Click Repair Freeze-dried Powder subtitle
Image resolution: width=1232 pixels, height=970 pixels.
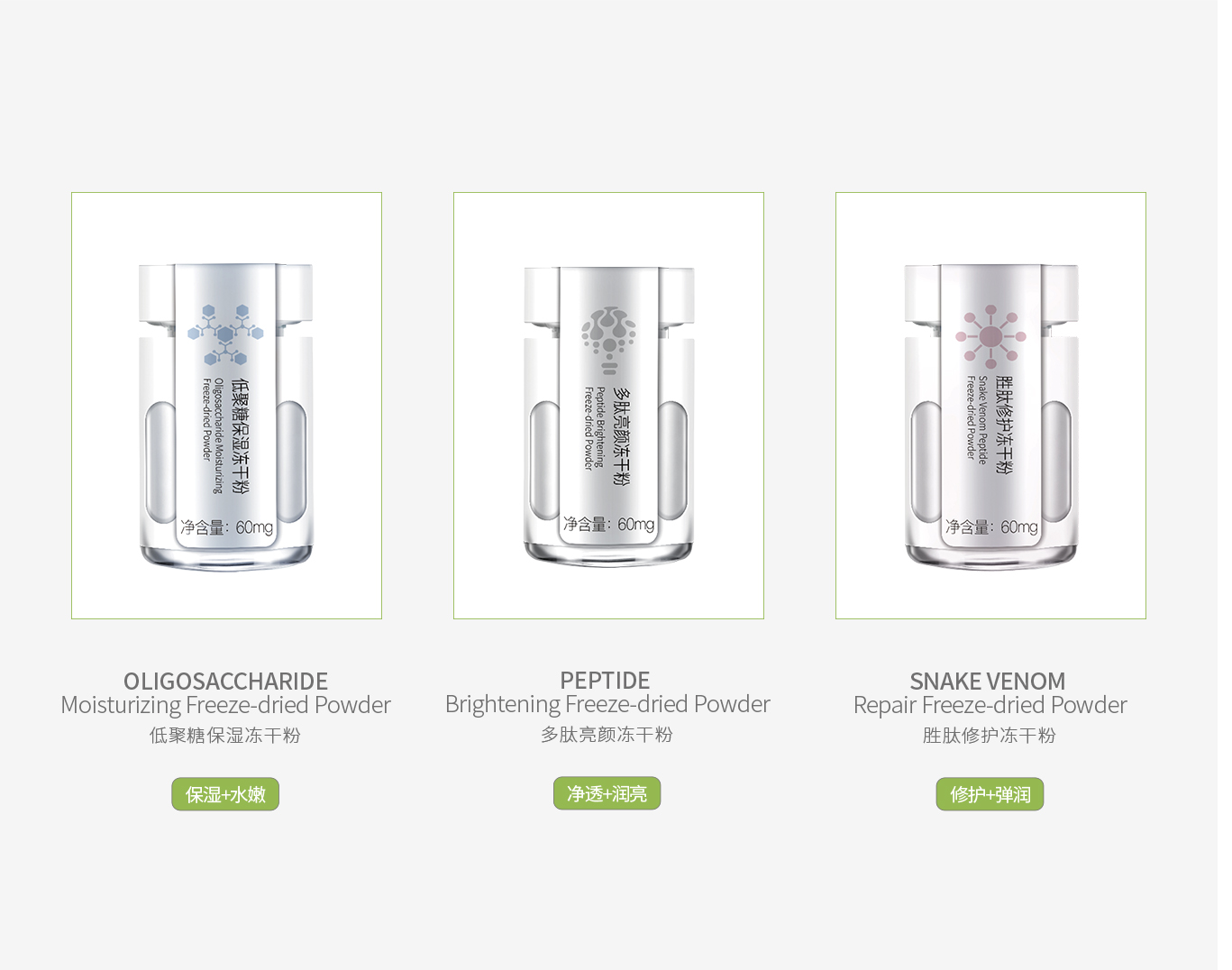pyautogui.click(x=990, y=705)
